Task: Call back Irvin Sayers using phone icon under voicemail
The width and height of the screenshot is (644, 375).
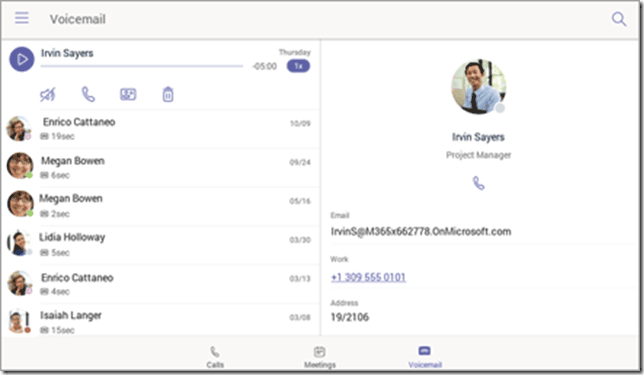Action: point(88,94)
